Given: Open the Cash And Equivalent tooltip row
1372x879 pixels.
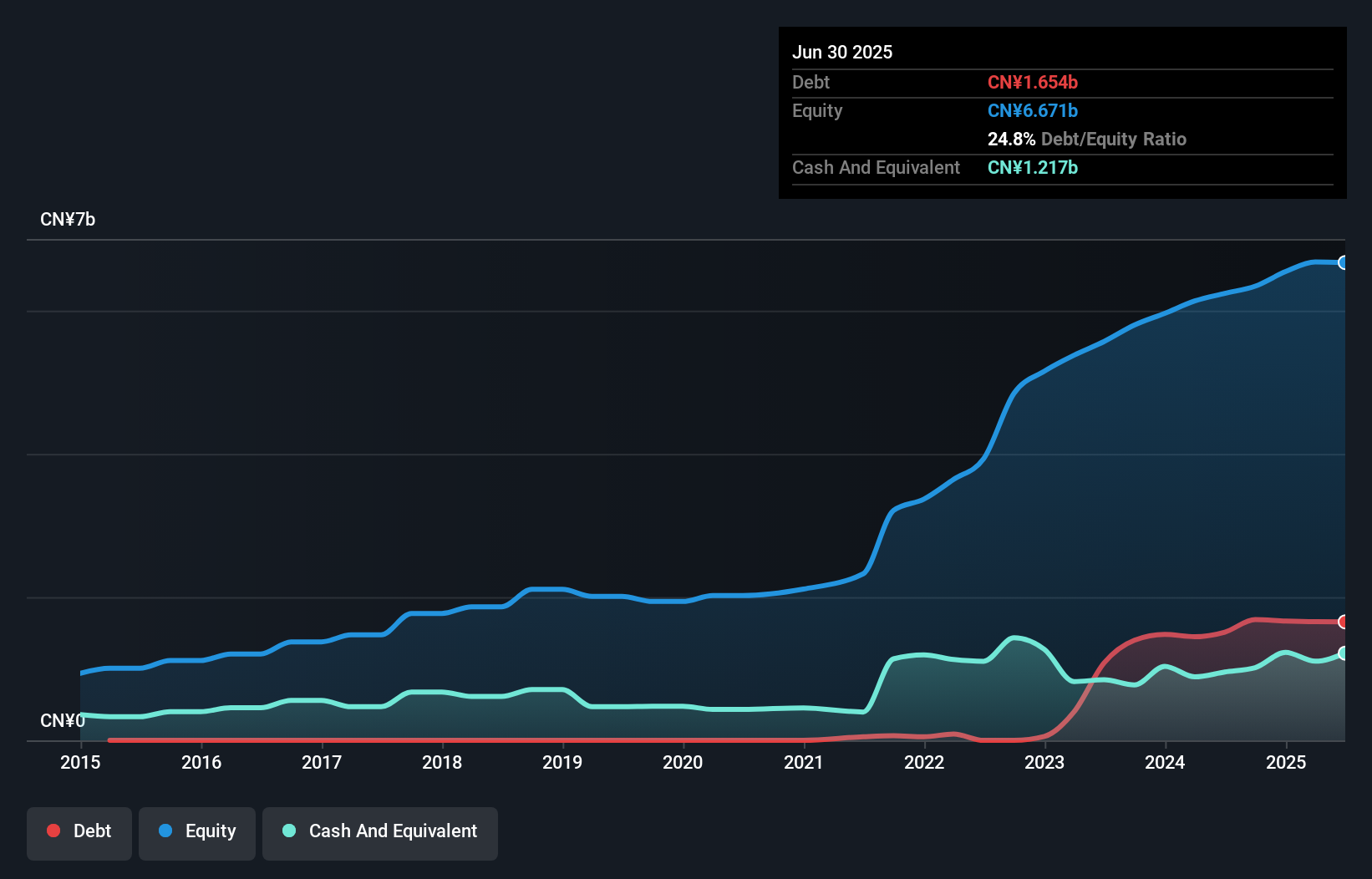Looking at the screenshot, I should pos(875,167).
